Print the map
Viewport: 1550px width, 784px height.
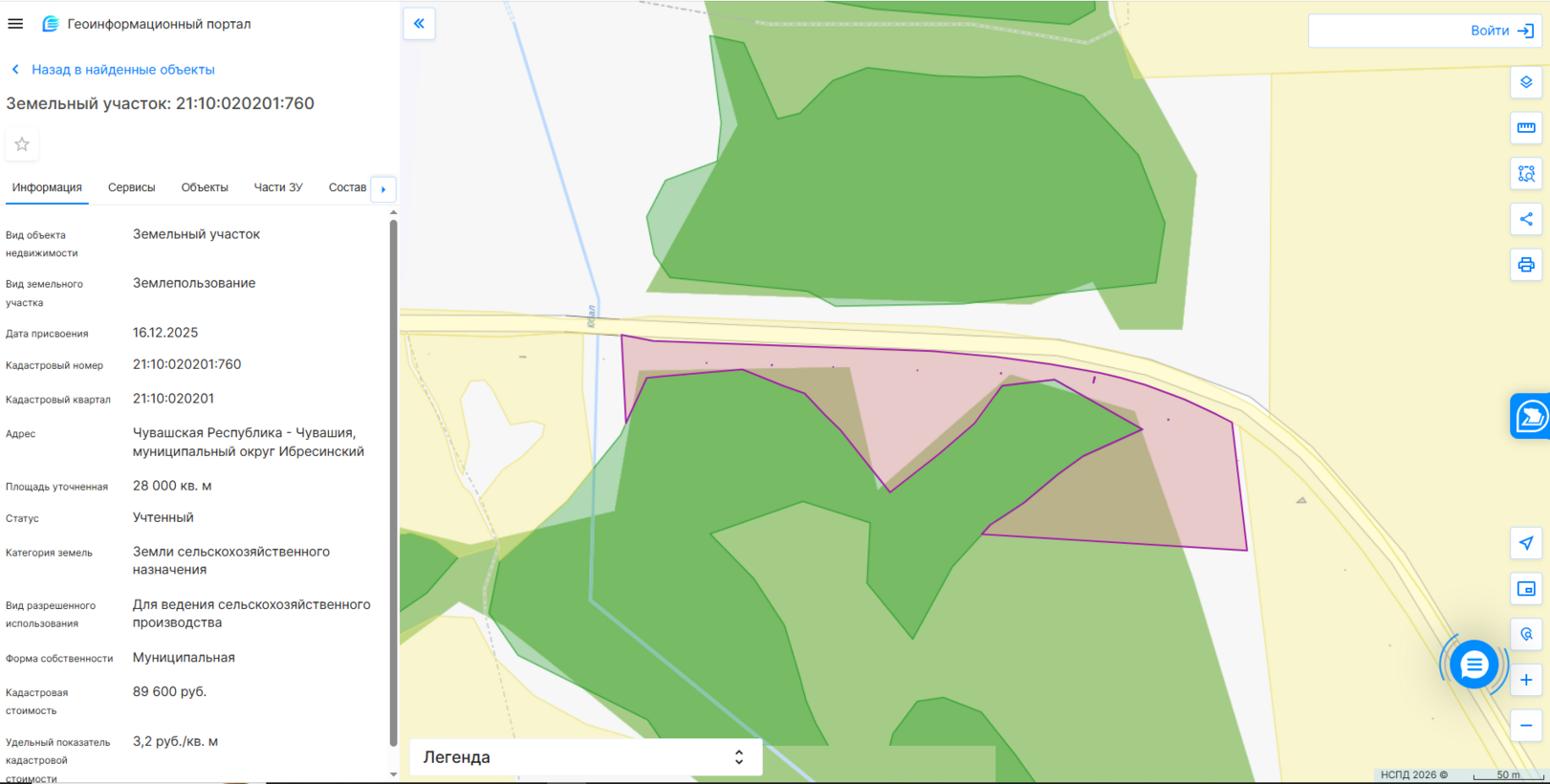coord(1526,265)
